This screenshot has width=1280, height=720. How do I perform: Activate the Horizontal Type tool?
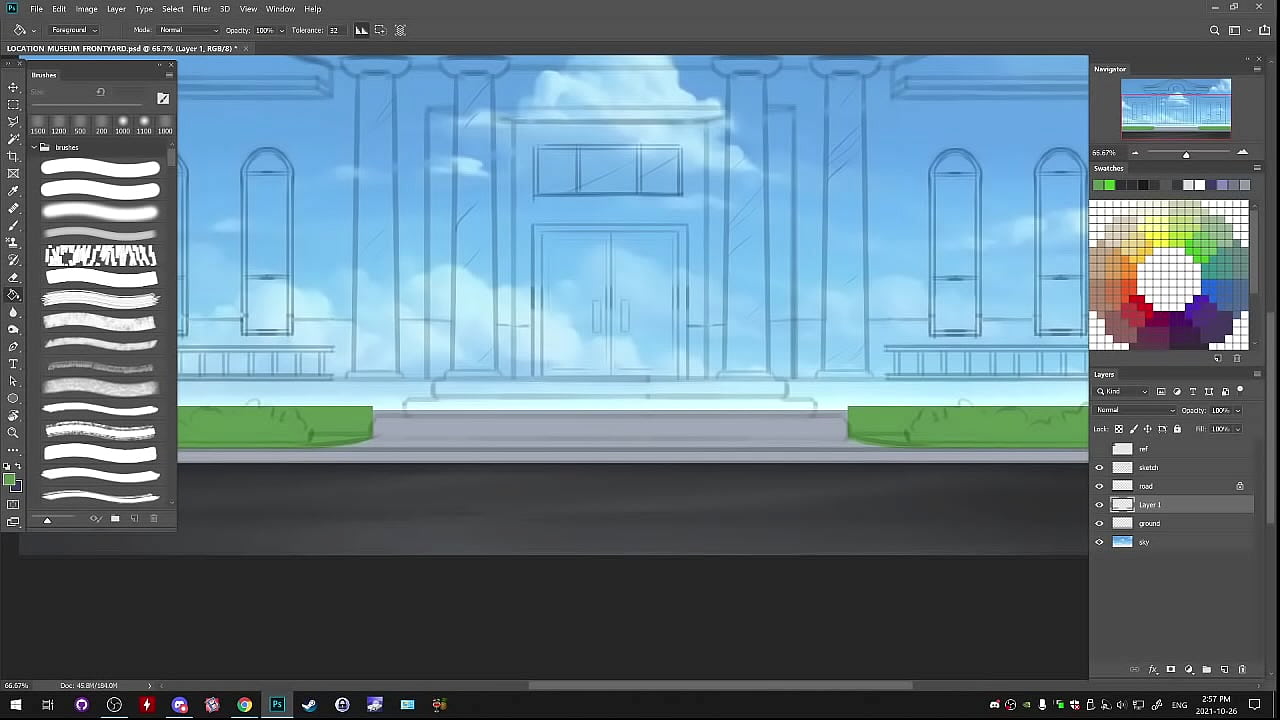click(x=13, y=364)
